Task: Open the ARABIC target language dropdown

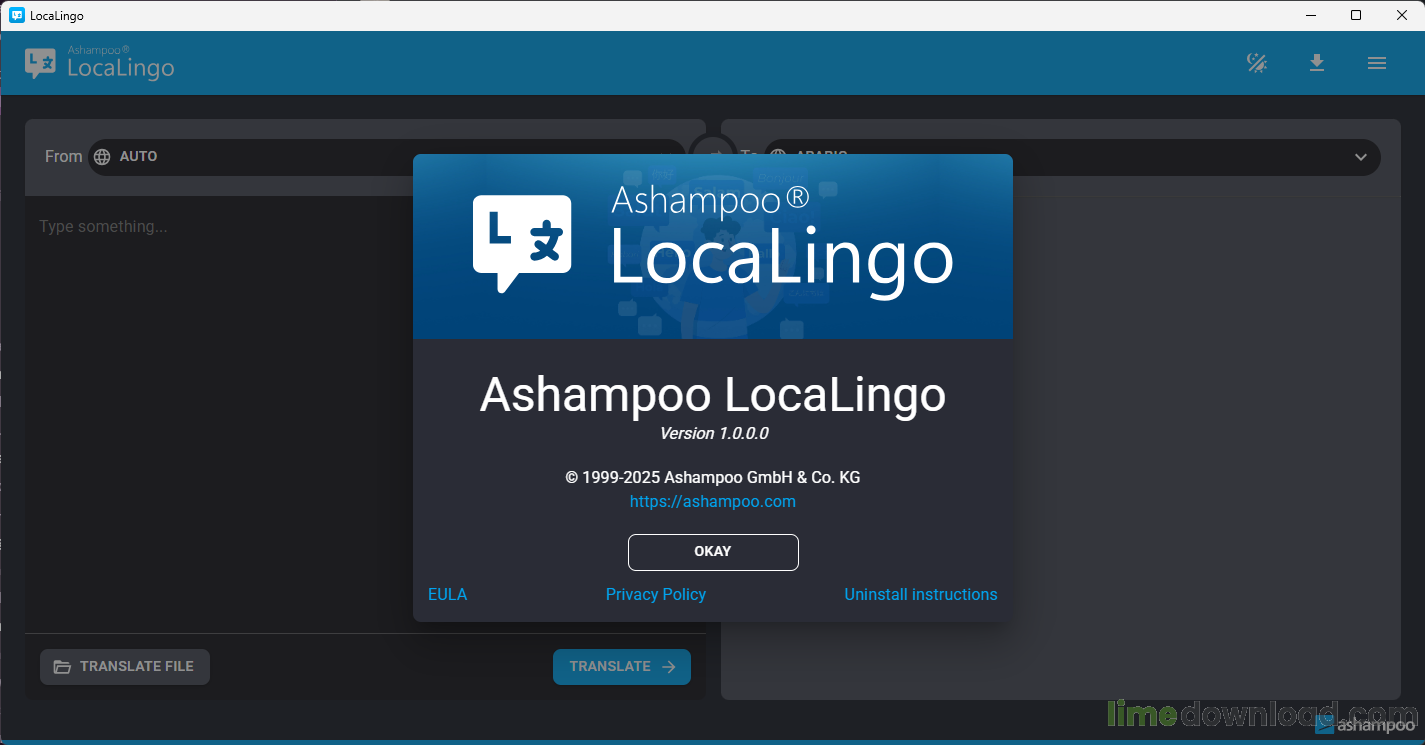Action: [1070, 157]
